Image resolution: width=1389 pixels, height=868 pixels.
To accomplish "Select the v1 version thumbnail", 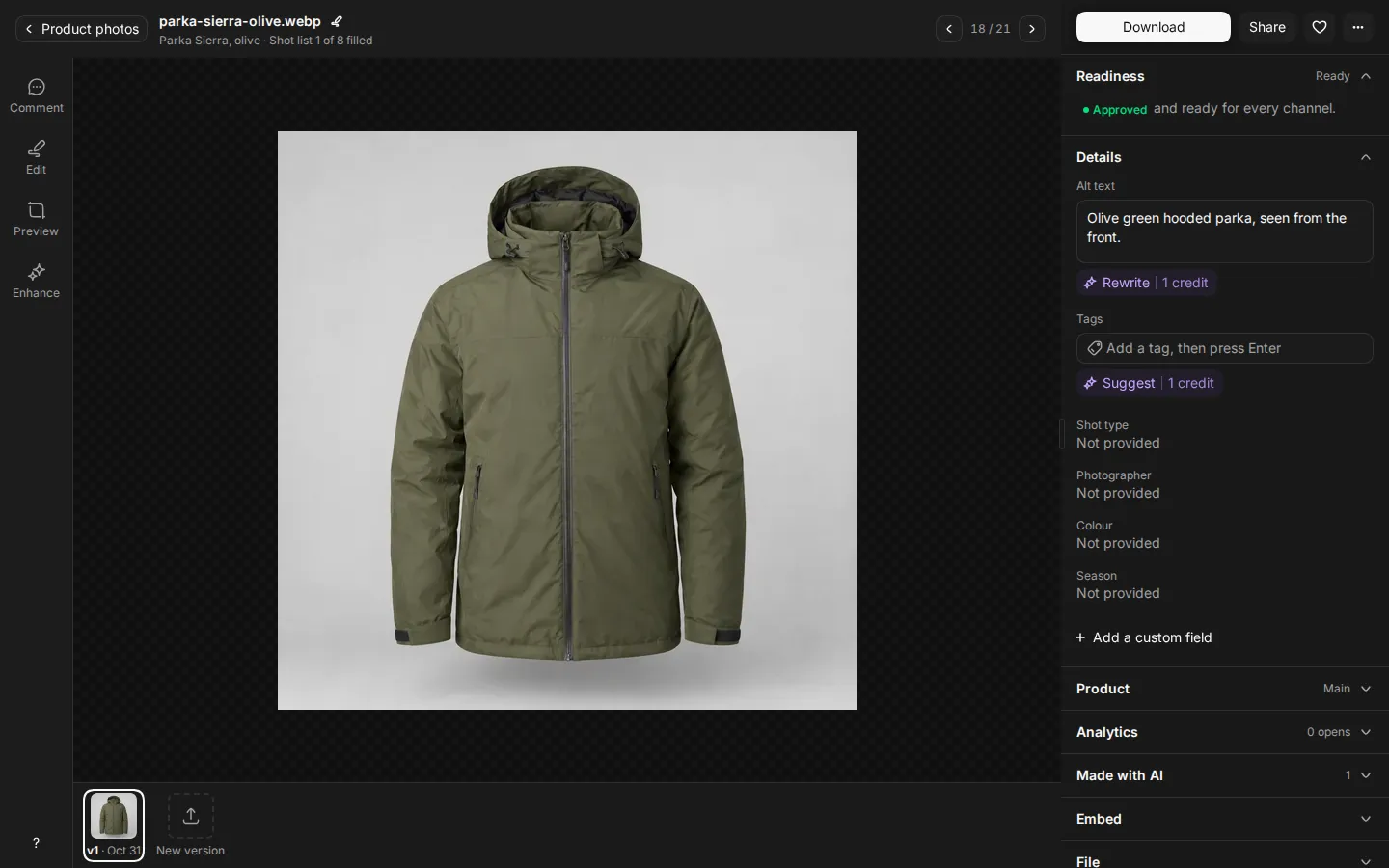I will (x=114, y=825).
